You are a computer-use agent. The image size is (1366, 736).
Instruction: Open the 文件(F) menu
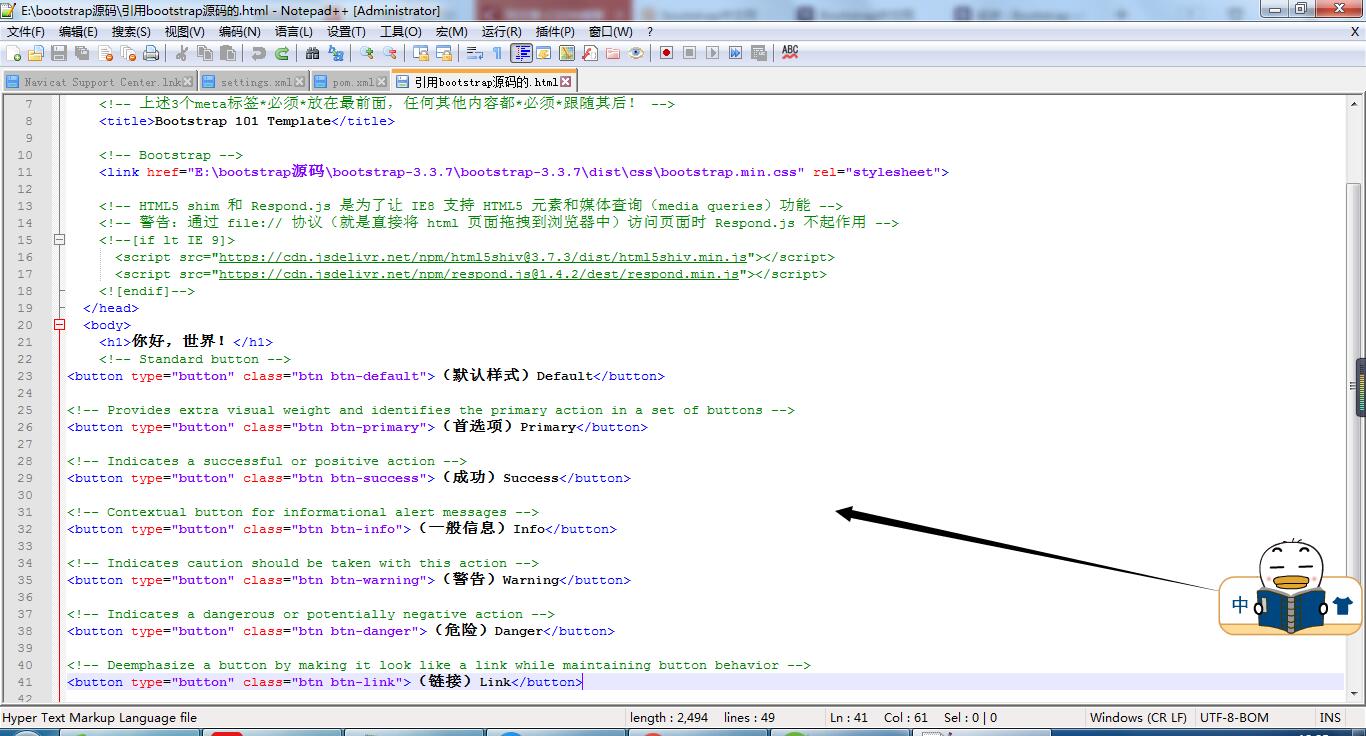26,32
